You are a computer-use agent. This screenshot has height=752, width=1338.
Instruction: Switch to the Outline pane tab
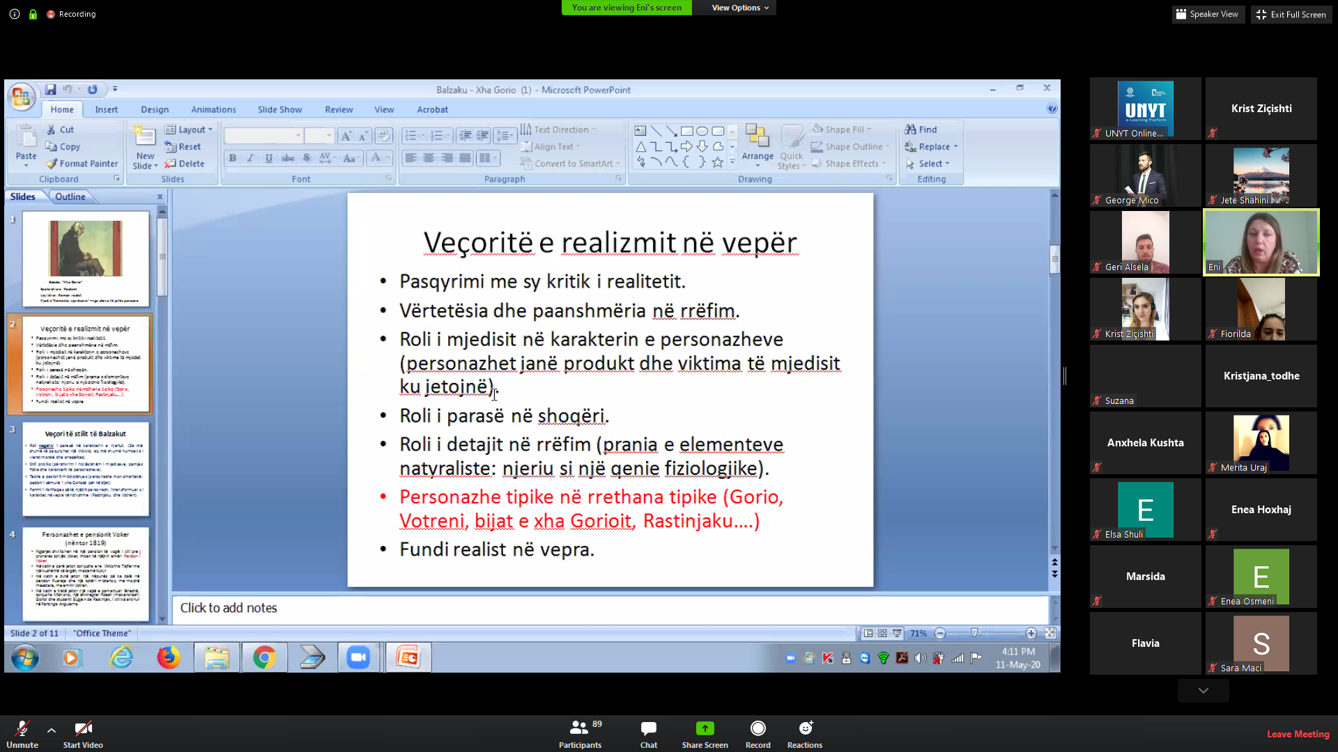pos(70,197)
